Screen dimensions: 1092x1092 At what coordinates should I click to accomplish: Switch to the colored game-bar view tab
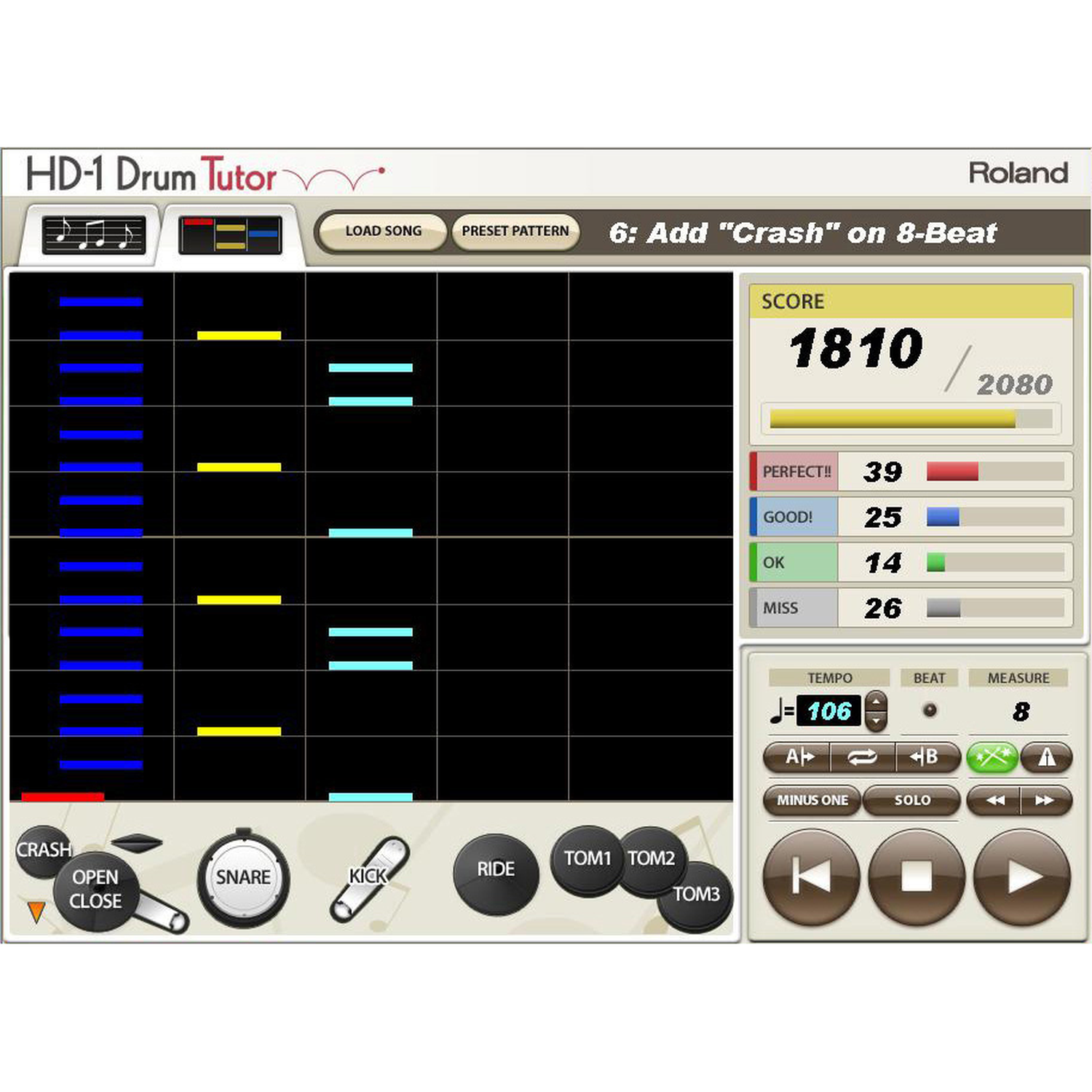click(230, 235)
